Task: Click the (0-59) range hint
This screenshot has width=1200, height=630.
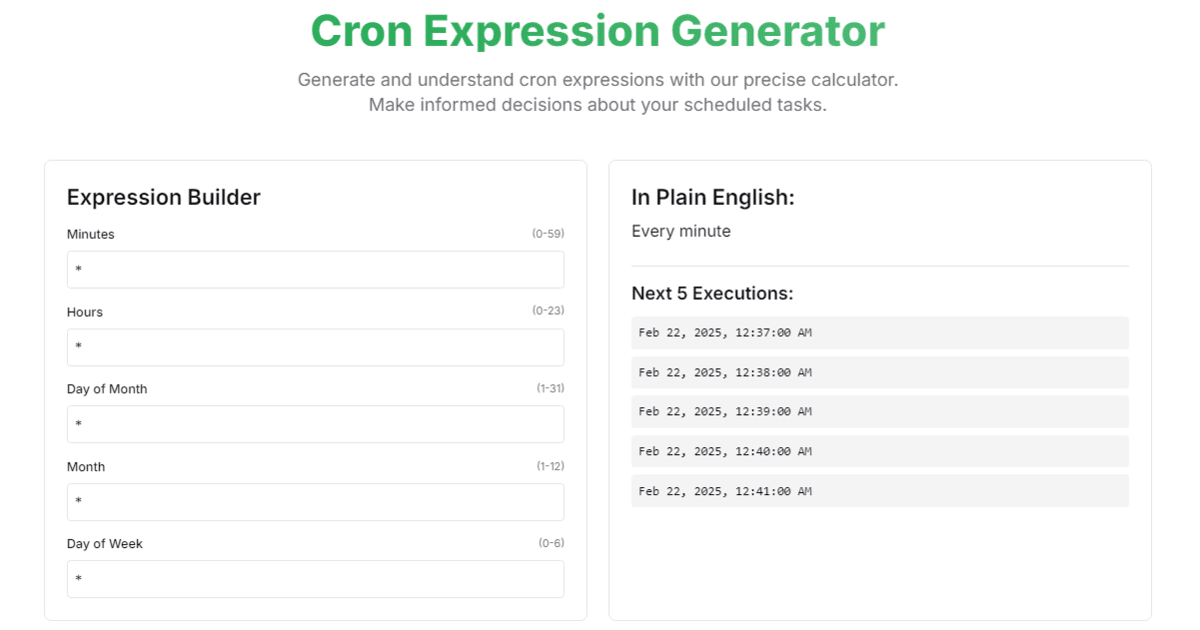Action: (x=548, y=234)
